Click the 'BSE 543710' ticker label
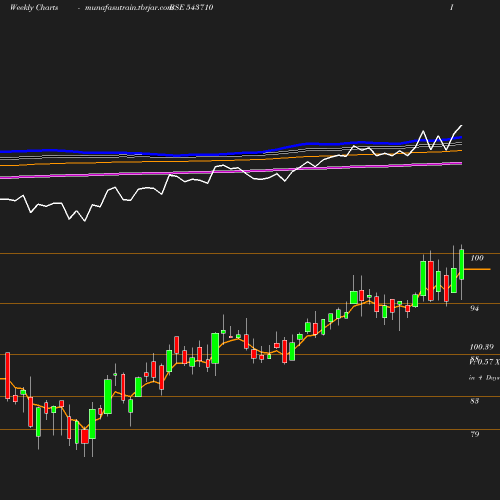Screen dimensions: 500x500 pyautogui.click(x=192, y=7)
